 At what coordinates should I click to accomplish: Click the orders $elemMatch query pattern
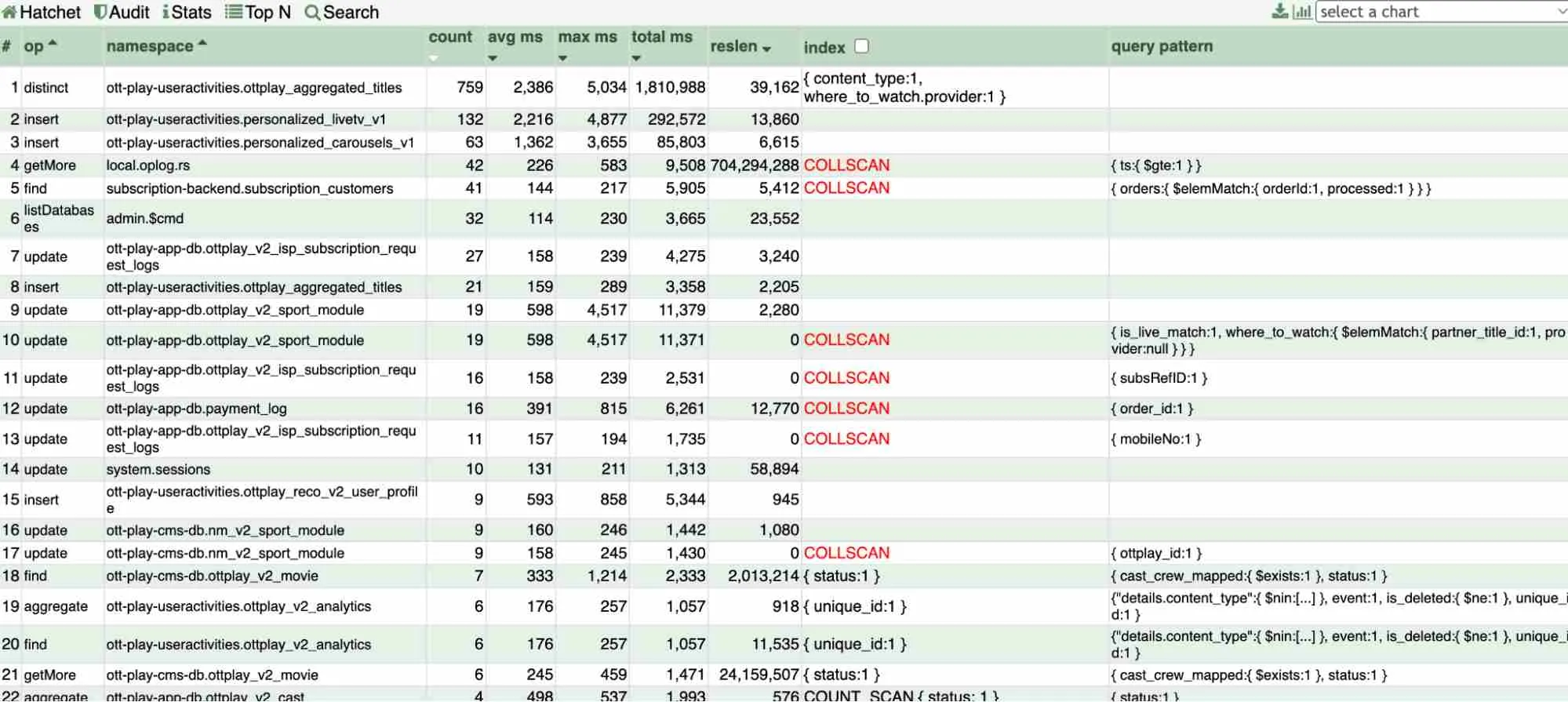point(1271,188)
